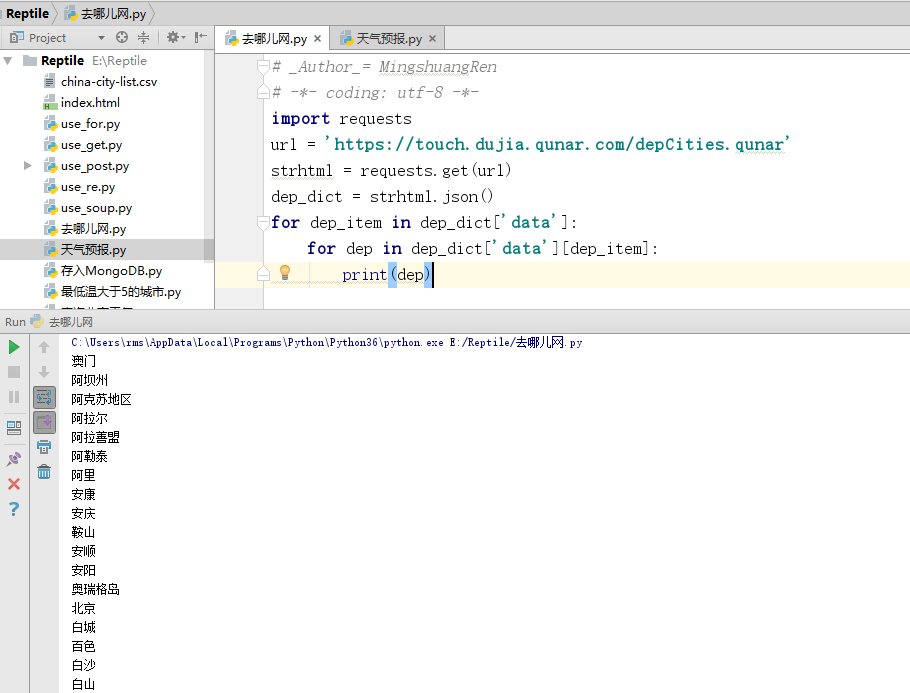The height and width of the screenshot is (693, 910).
Task: Pin the Run tab
Action: 14,459
